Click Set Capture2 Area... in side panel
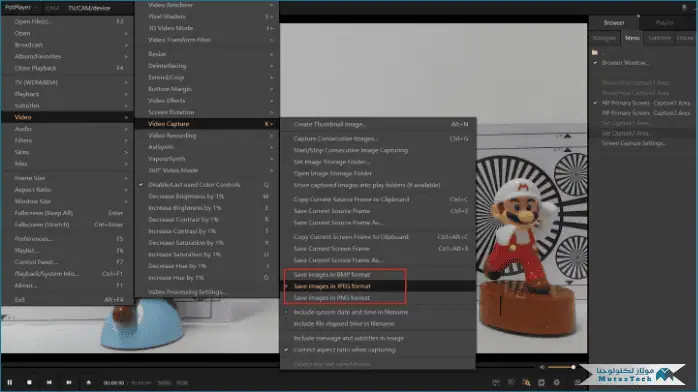This screenshot has width=698, height=392. click(626, 133)
